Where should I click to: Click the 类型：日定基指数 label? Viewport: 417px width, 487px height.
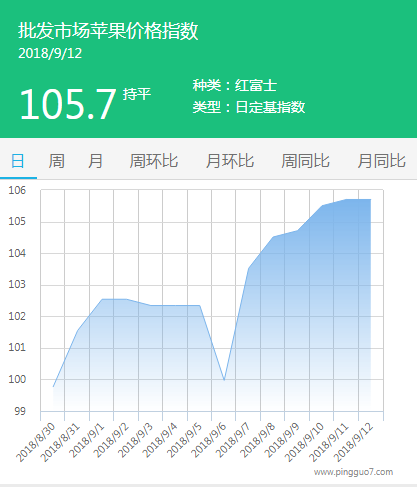249,107
